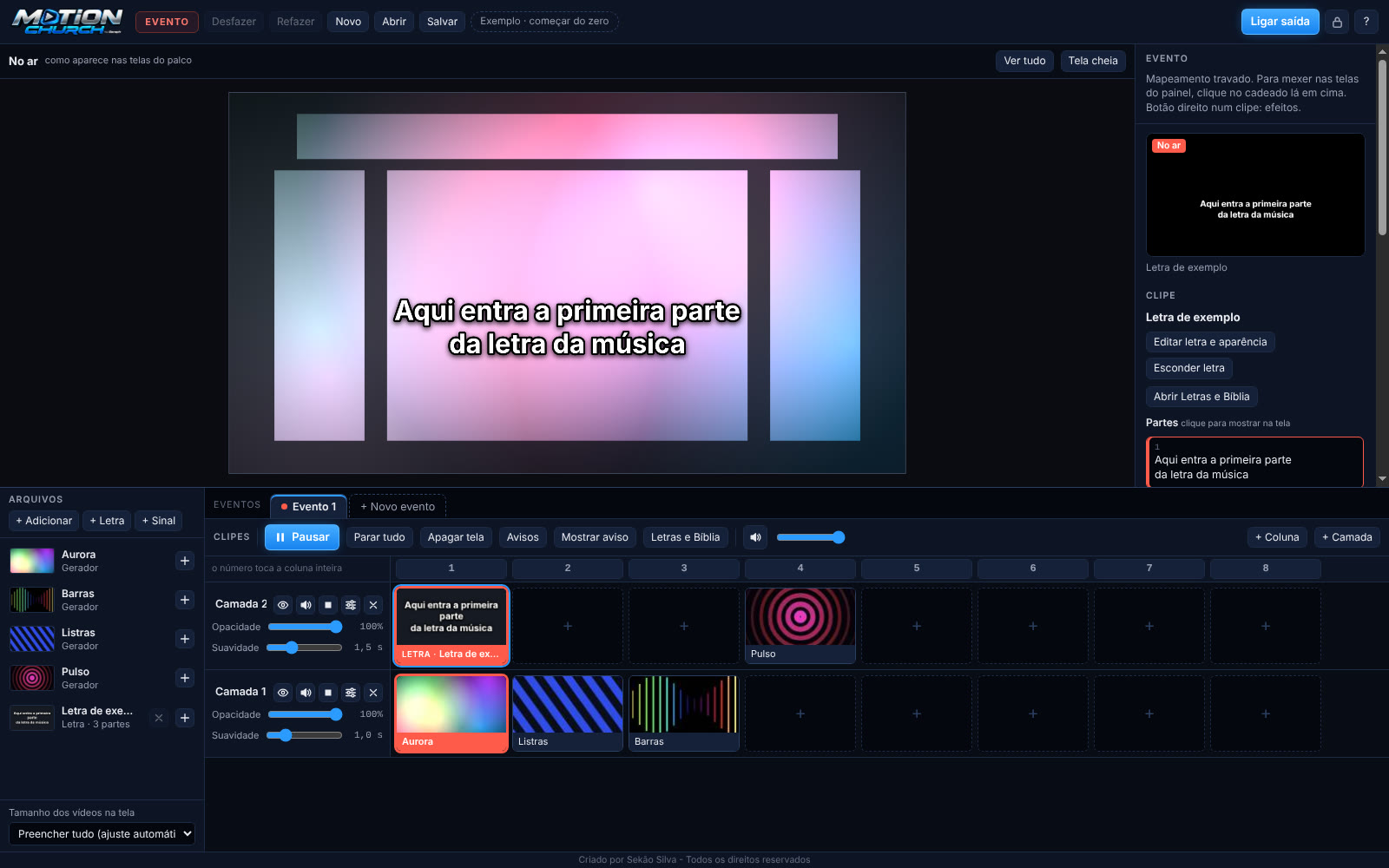Click Parar tudo button
The width and height of the screenshot is (1389, 868).
379,537
